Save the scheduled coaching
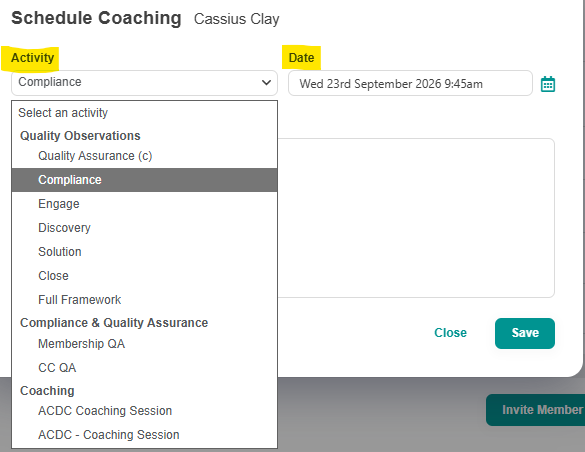585x452 pixels. [525, 333]
